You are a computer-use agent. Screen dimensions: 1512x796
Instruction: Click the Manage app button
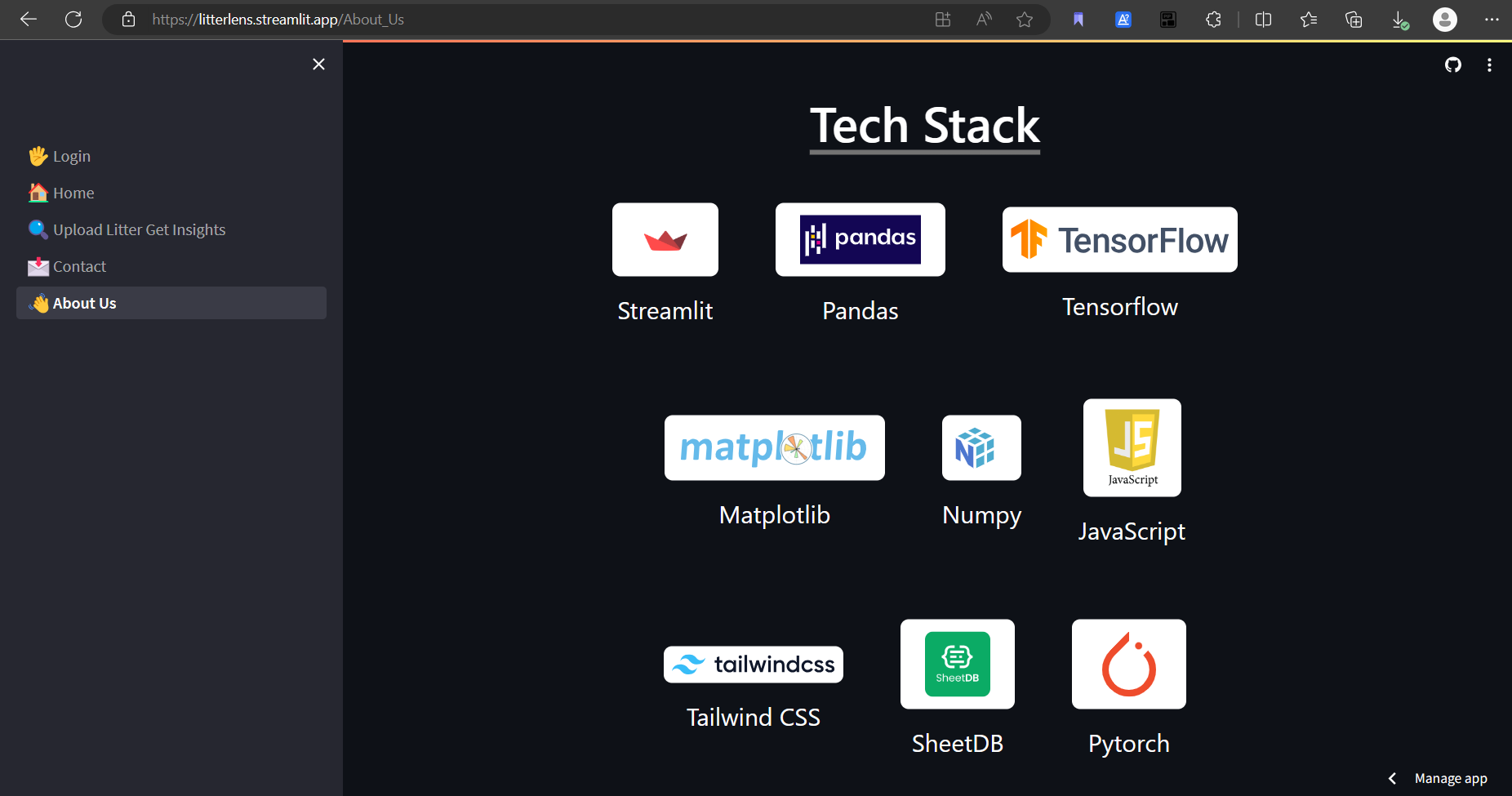[x=1451, y=778]
